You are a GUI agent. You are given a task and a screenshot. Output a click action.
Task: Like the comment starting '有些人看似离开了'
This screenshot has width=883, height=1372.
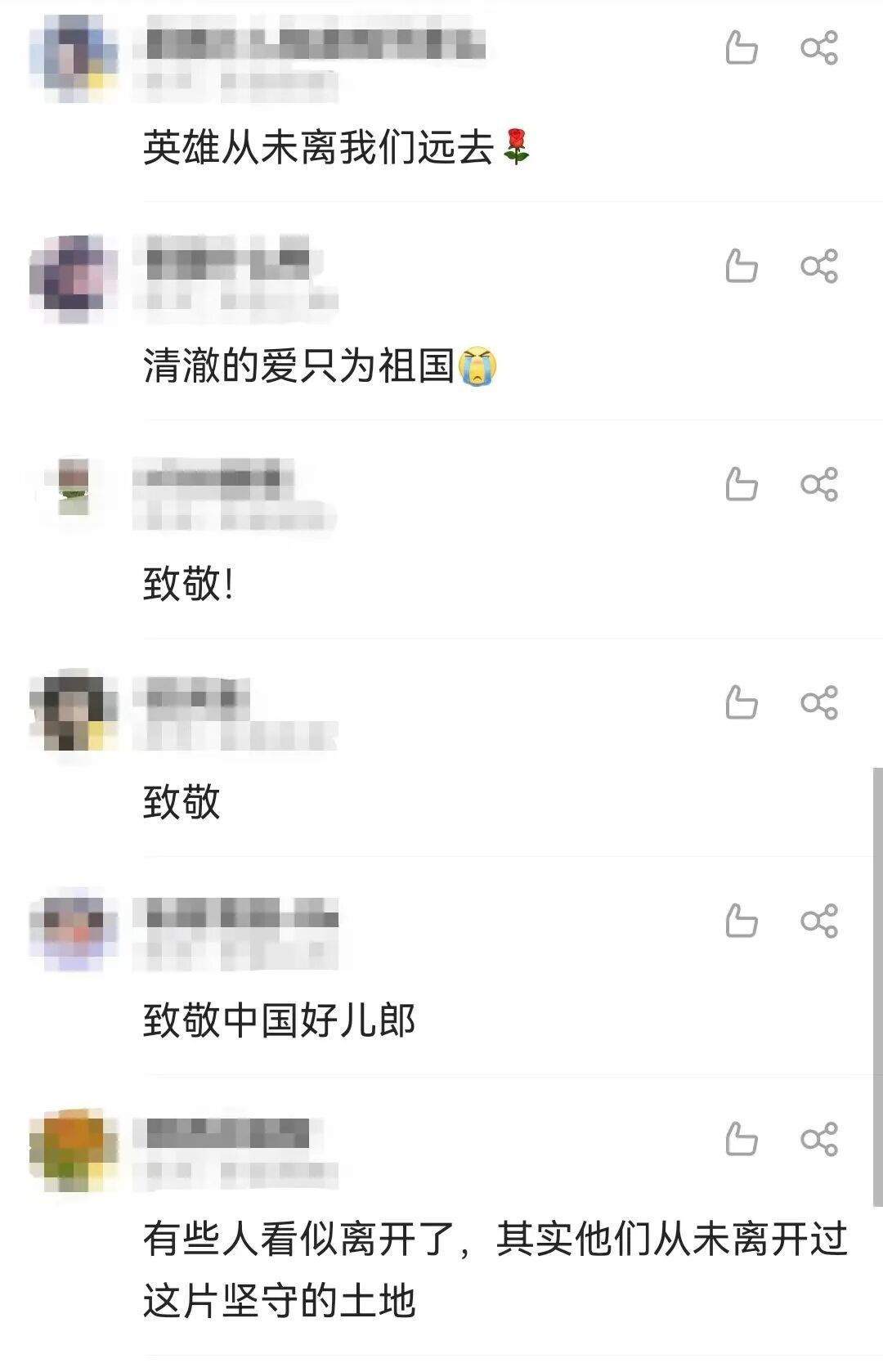[742, 1139]
